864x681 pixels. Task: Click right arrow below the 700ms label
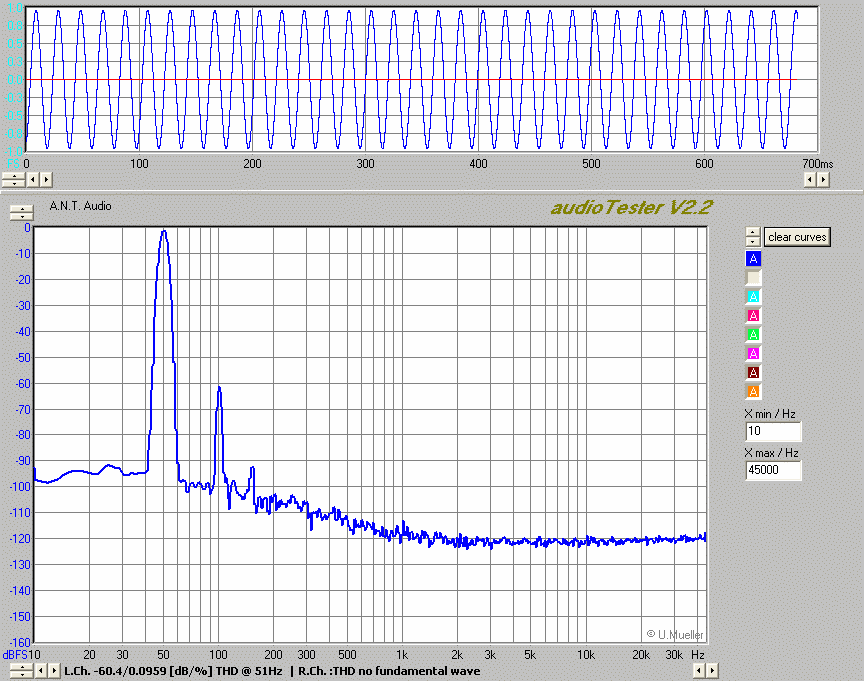pyautogui.click(x=823, y=180)
